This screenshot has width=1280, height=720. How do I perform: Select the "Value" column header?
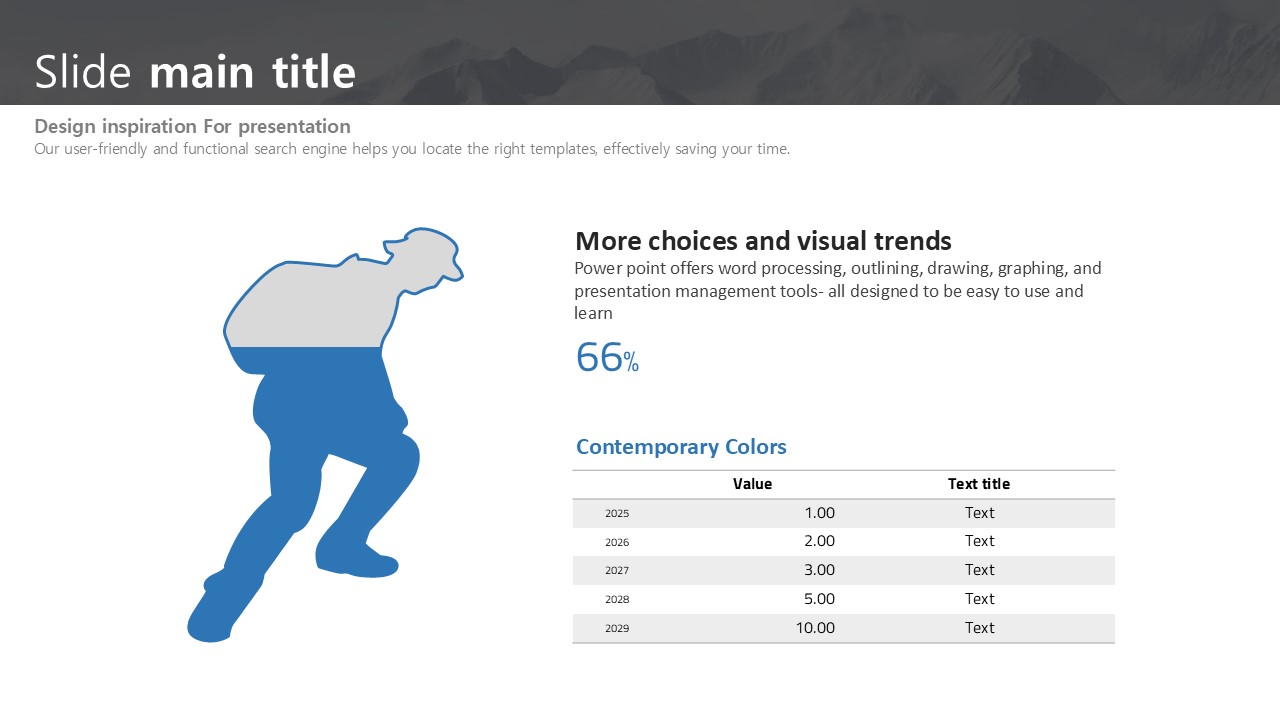click(752, 484)
